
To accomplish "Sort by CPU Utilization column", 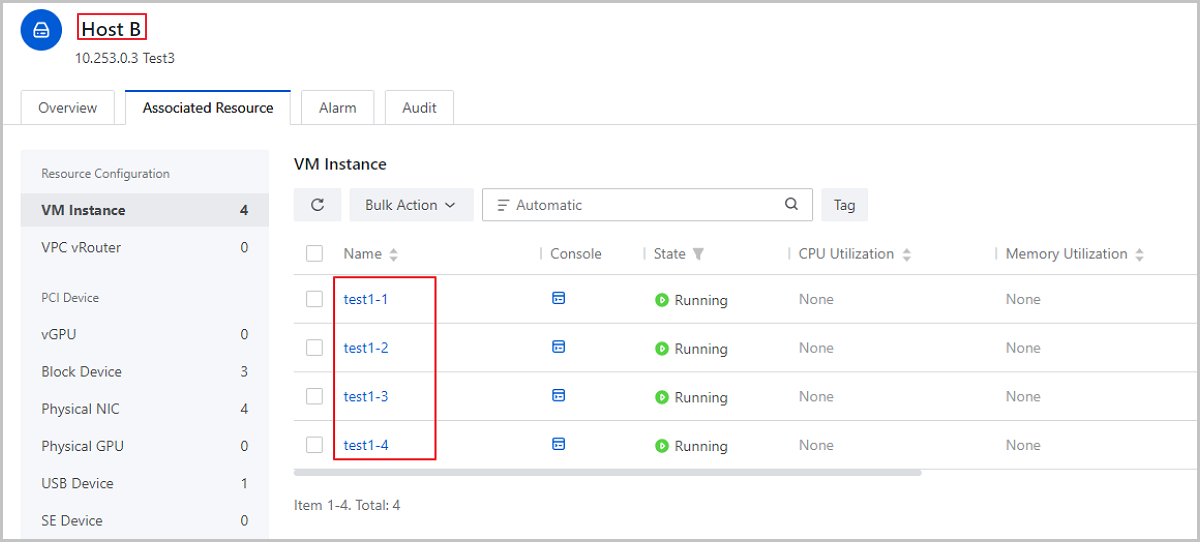I will click(907, 255).
